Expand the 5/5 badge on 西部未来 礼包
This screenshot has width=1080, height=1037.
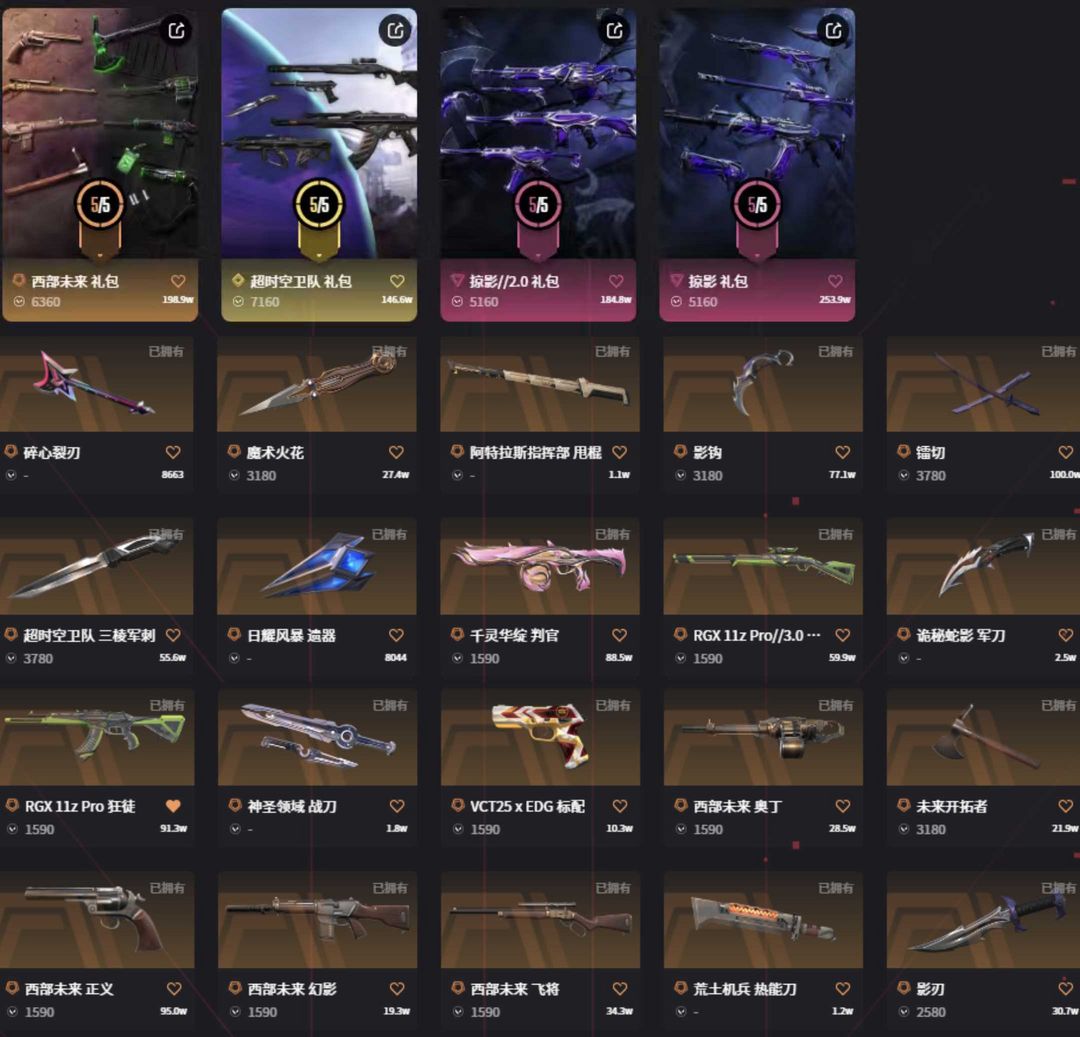pos(100,205)
